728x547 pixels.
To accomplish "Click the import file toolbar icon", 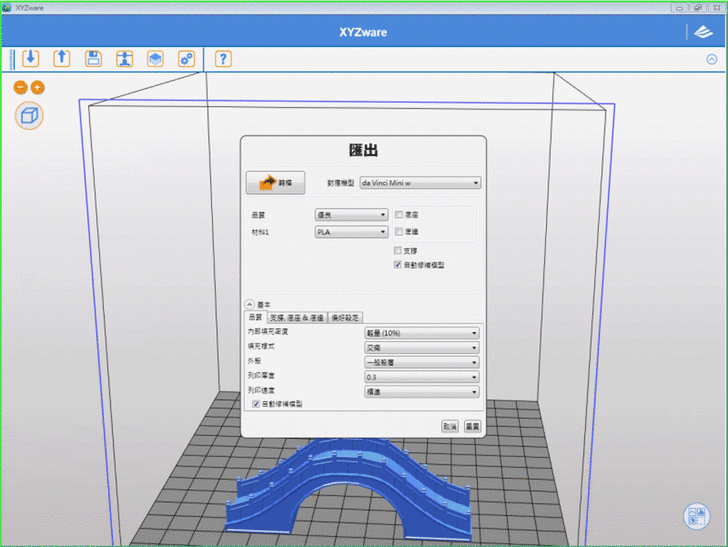I will [x=30, y=58].
